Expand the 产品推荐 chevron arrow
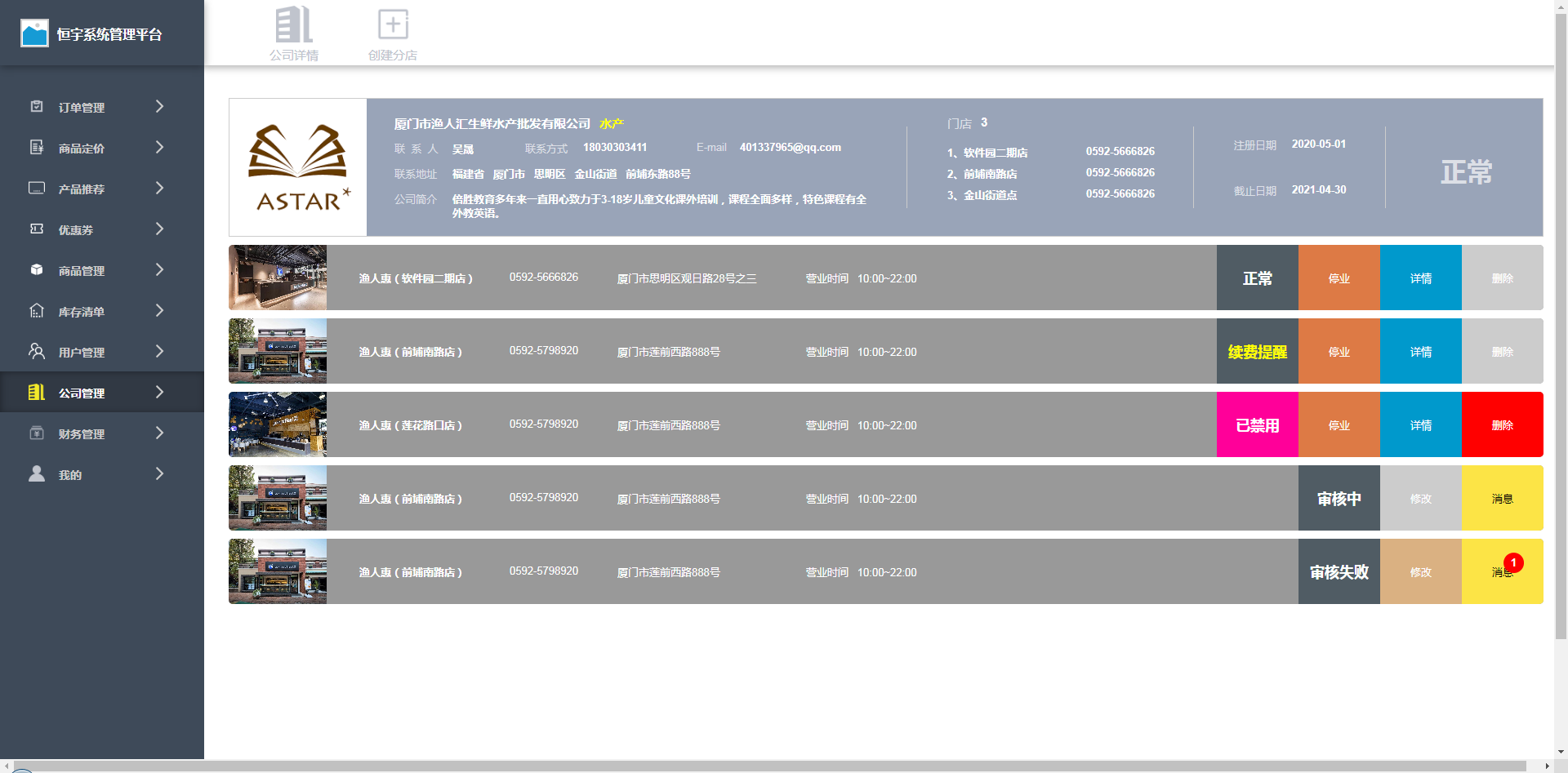The width and height of the screenshot is (1568, 773). pyautogui.click(x=159, y=188)
